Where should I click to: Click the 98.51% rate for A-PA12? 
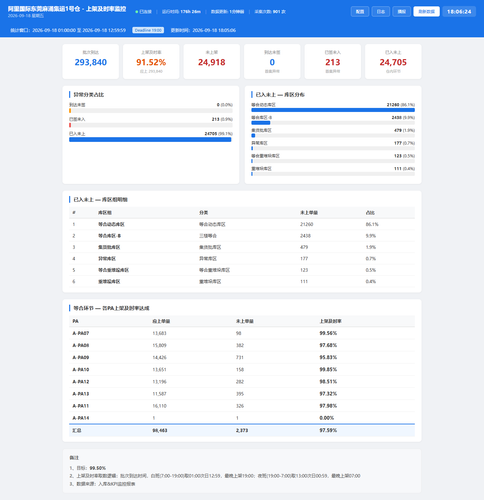click(328, 382)
